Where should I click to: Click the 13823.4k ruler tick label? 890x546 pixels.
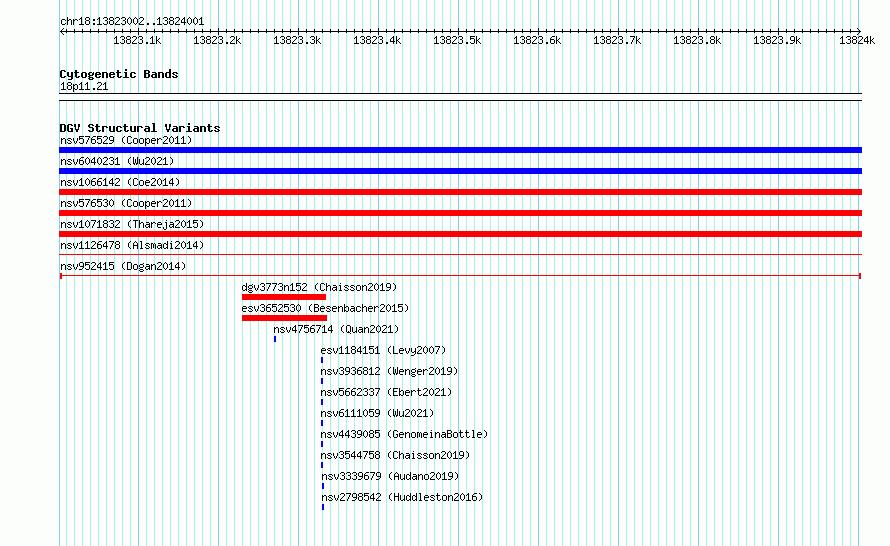click(x=377, y=40)
